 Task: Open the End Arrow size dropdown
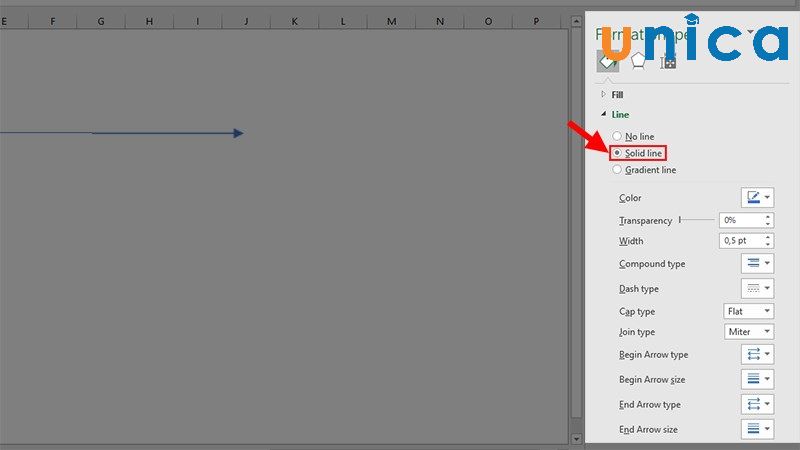pyautogui.click(x=757, y=429)
